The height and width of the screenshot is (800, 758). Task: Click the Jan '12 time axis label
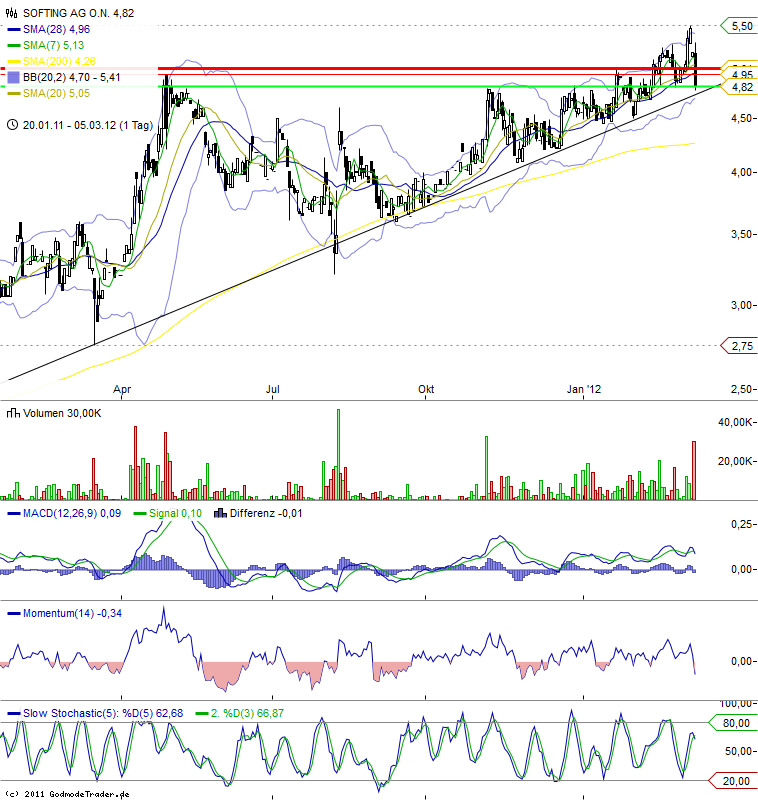(584, 389)
